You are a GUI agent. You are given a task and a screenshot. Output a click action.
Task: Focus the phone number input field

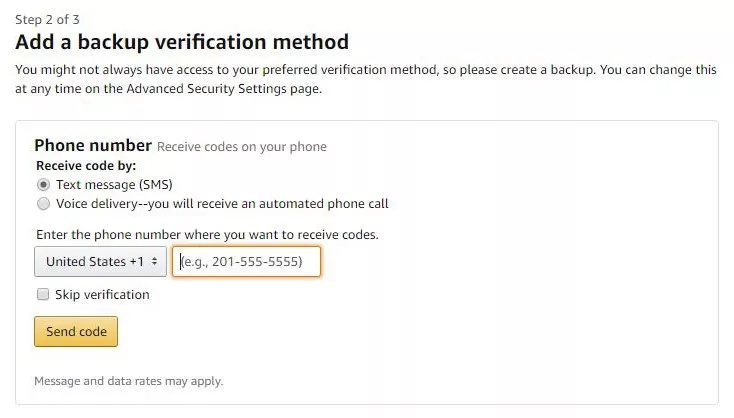tap(246, 262)
